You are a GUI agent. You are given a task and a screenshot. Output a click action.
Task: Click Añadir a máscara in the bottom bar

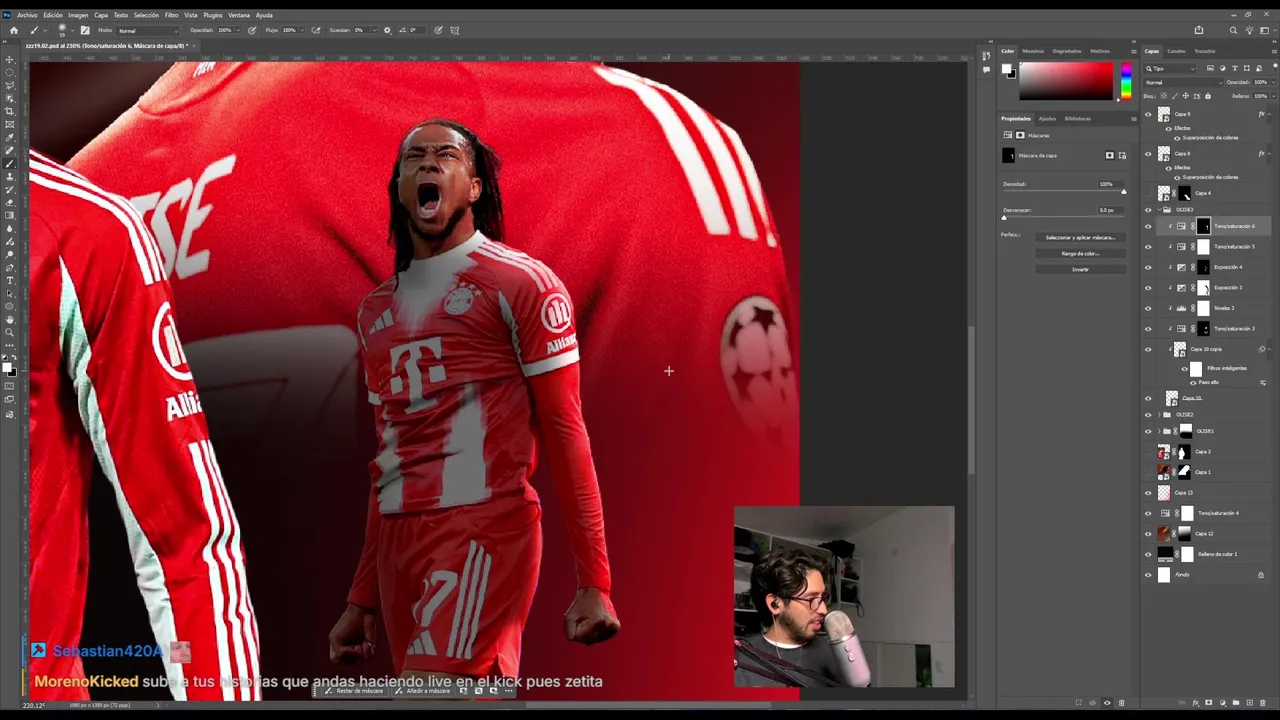[x=424, y=691]
